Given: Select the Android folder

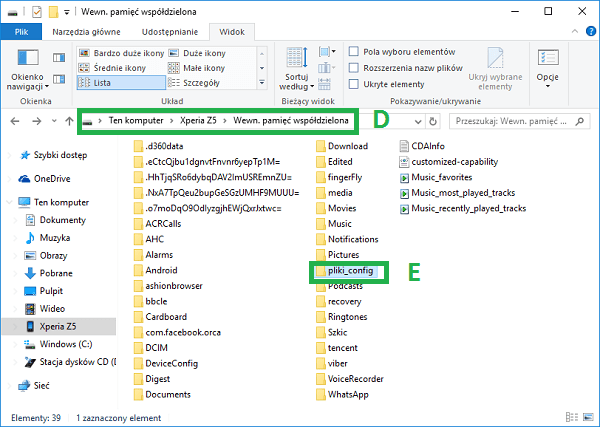Looking at the screenshot, I should coord(156,271).
